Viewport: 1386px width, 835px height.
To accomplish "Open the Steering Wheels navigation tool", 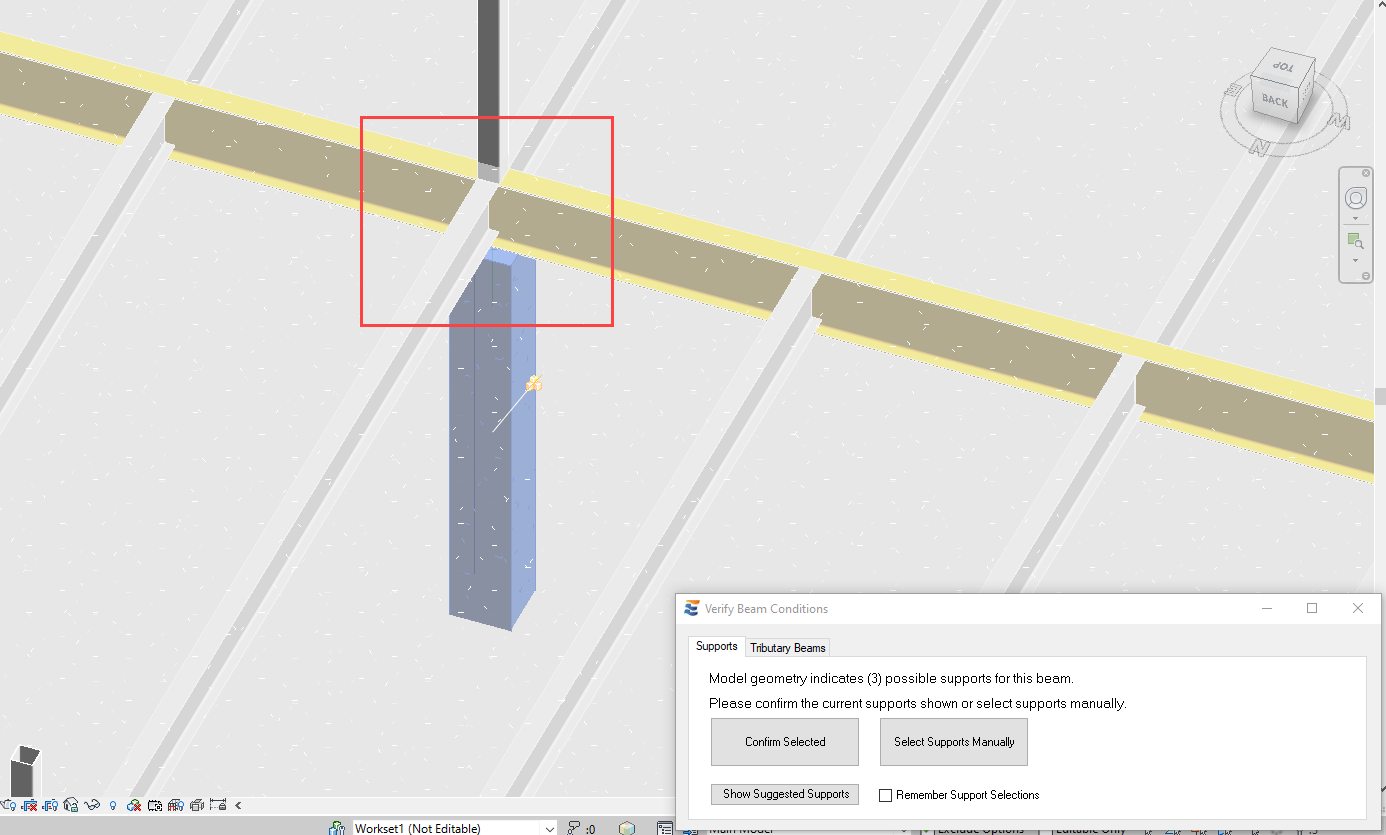I will (1356, 197).
